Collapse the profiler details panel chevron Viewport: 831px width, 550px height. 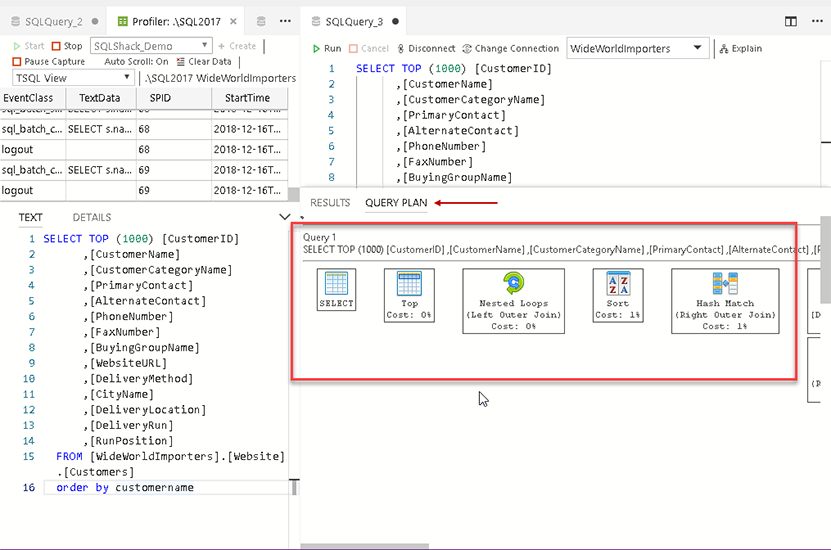[284, 217]
